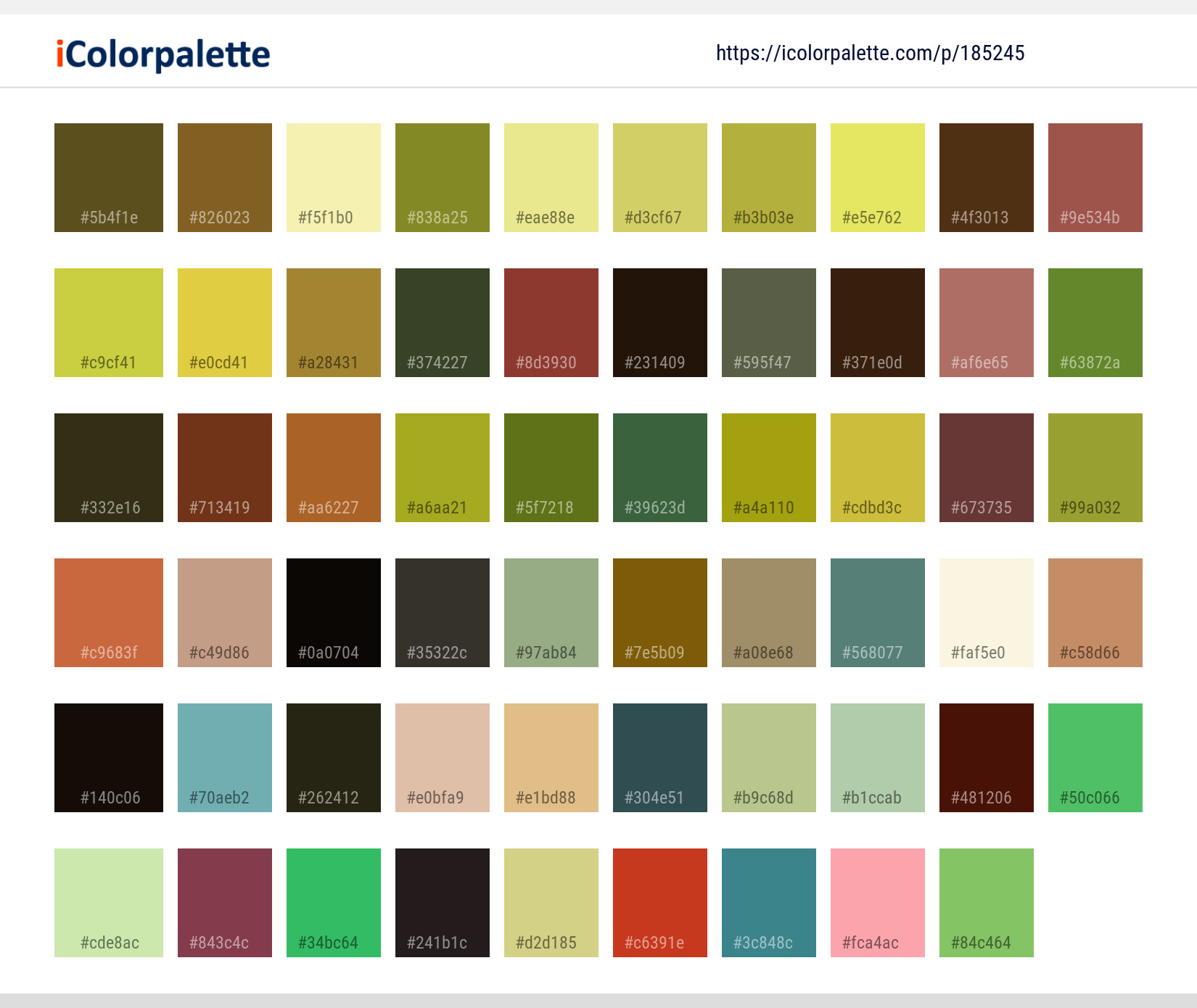Choose the #4f3013 dark brown swatch

tap(987, 178)
